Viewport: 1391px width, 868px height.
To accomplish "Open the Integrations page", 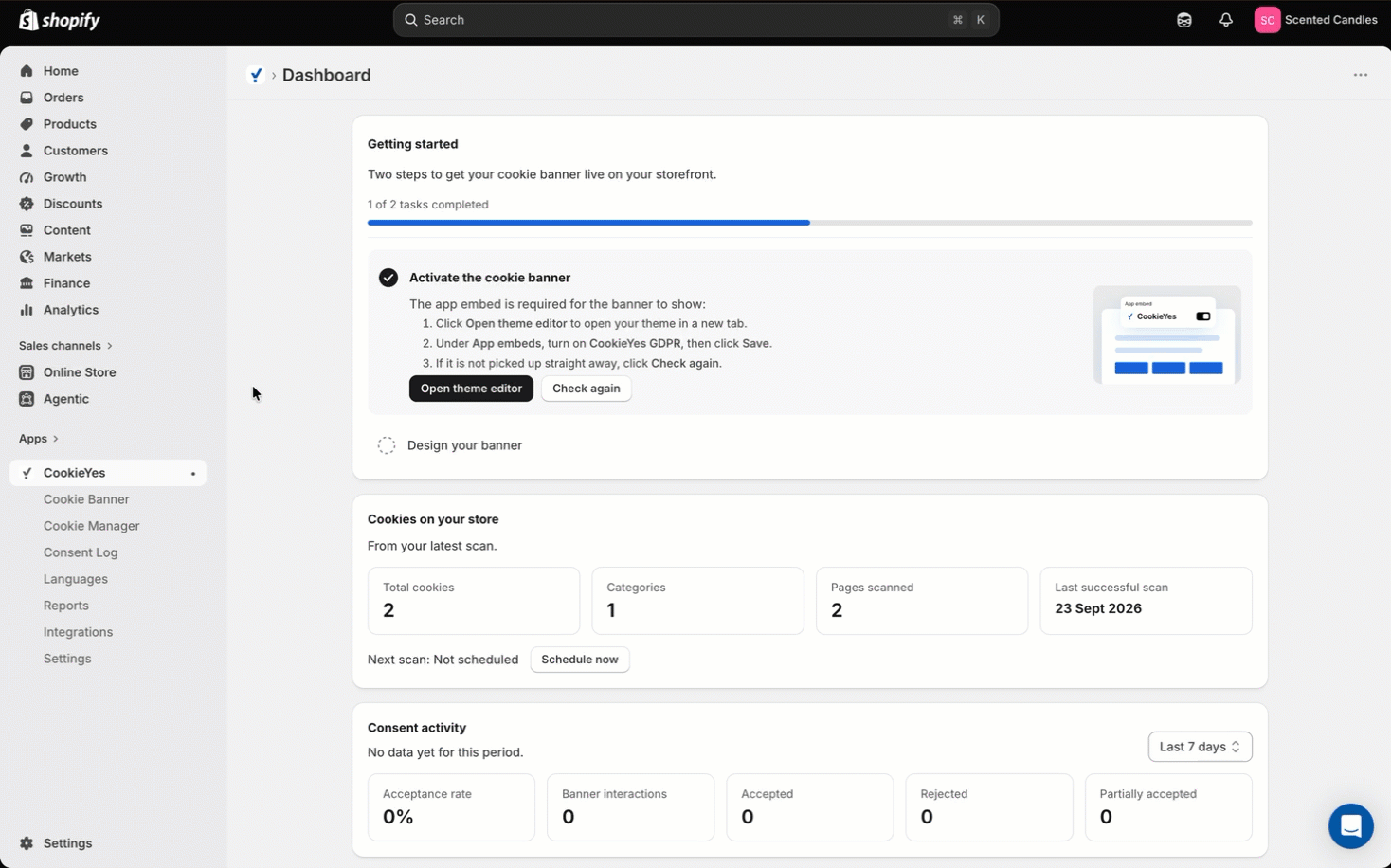I will click(x=78, y=632).
